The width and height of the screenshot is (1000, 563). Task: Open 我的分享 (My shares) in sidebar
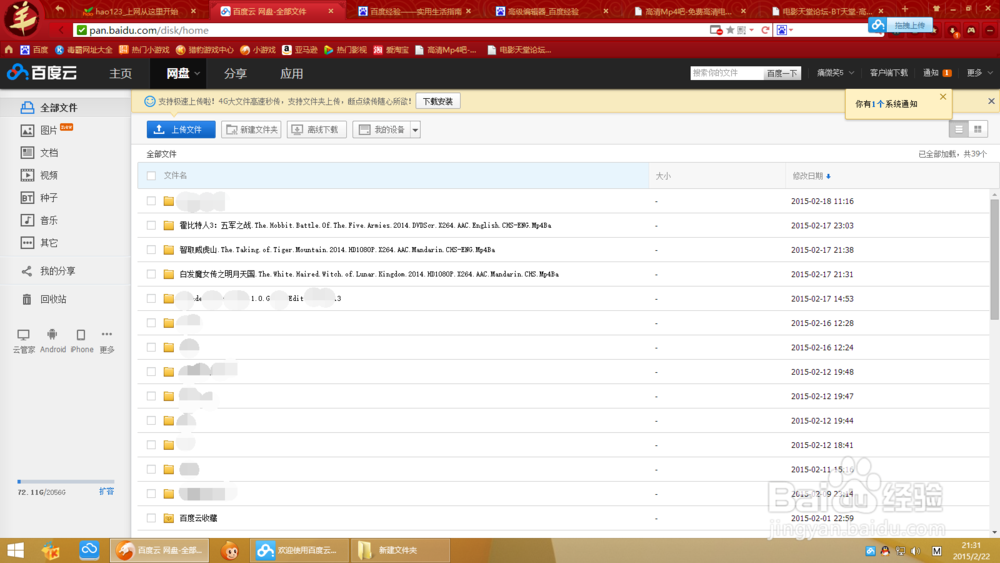(48, 271)
